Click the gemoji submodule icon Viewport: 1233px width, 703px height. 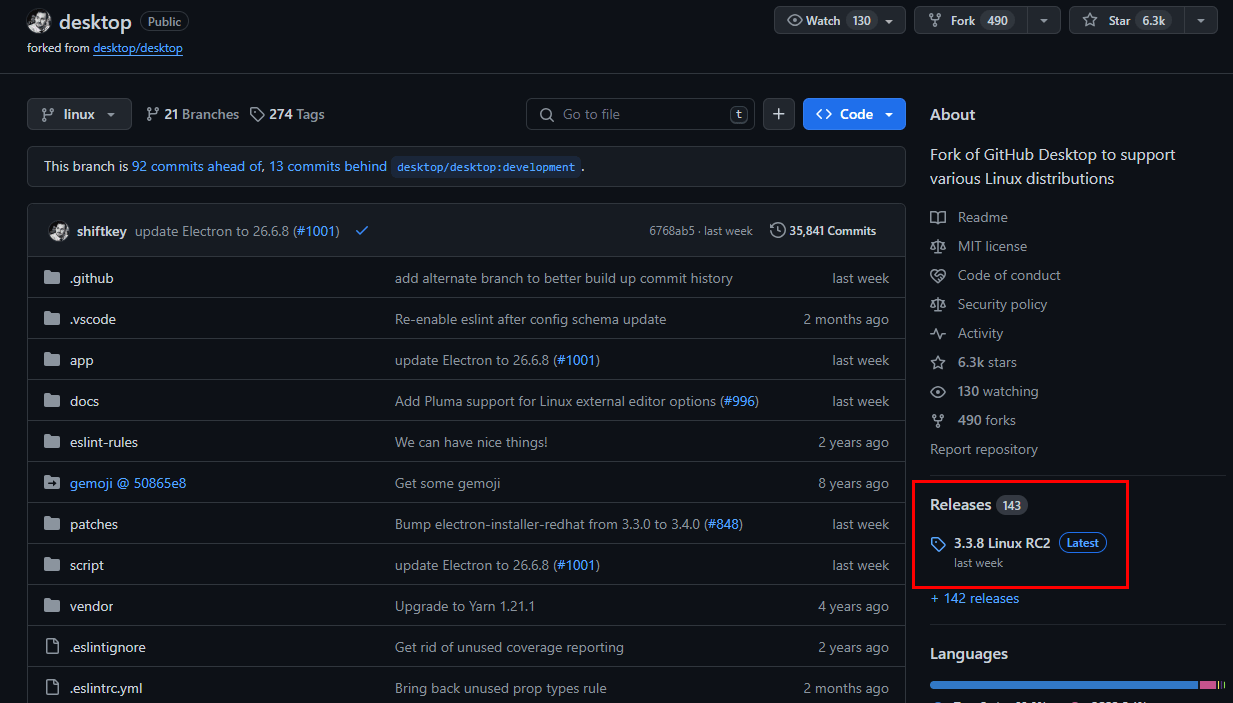52,483
